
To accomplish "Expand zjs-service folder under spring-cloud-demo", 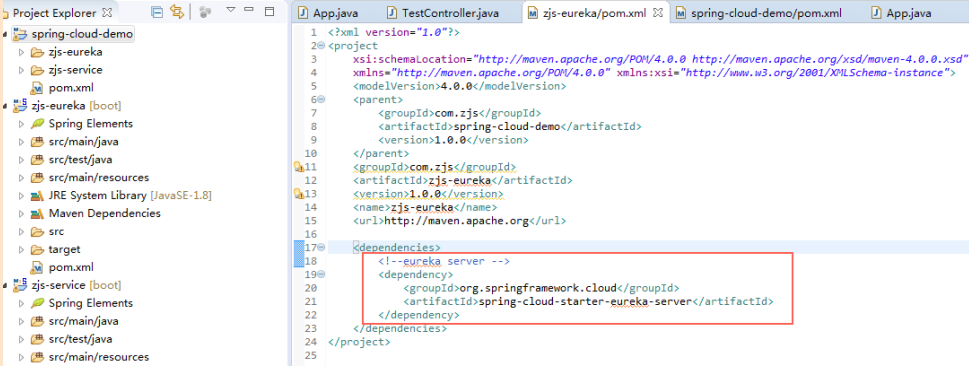I will tap(22, 70).
